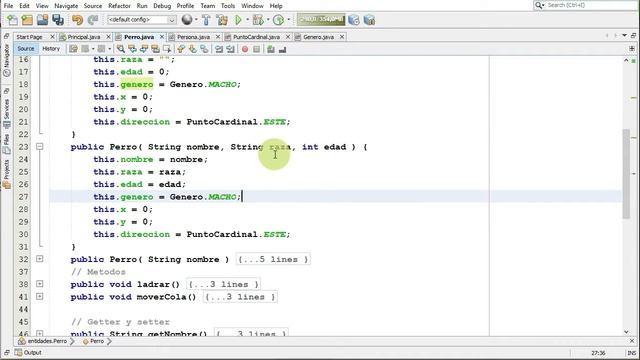Open the Navigator side panel
640x360 pixels.
[x=7, y=60]
